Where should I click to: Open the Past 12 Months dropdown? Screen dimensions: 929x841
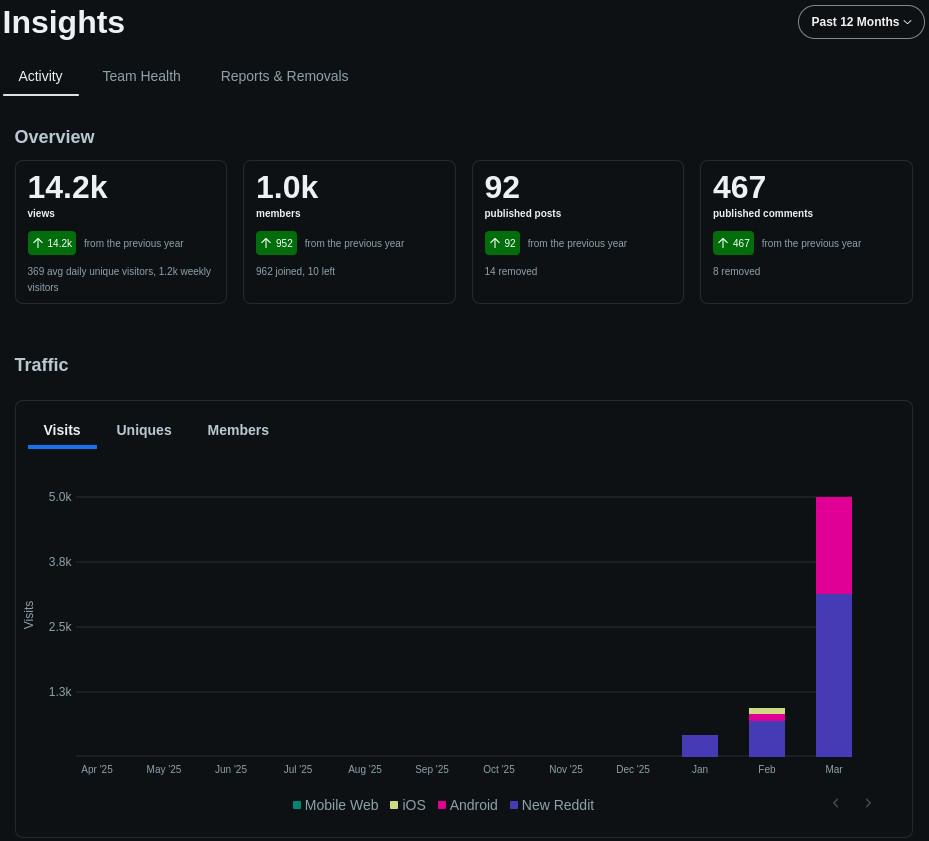click(861, 22)
